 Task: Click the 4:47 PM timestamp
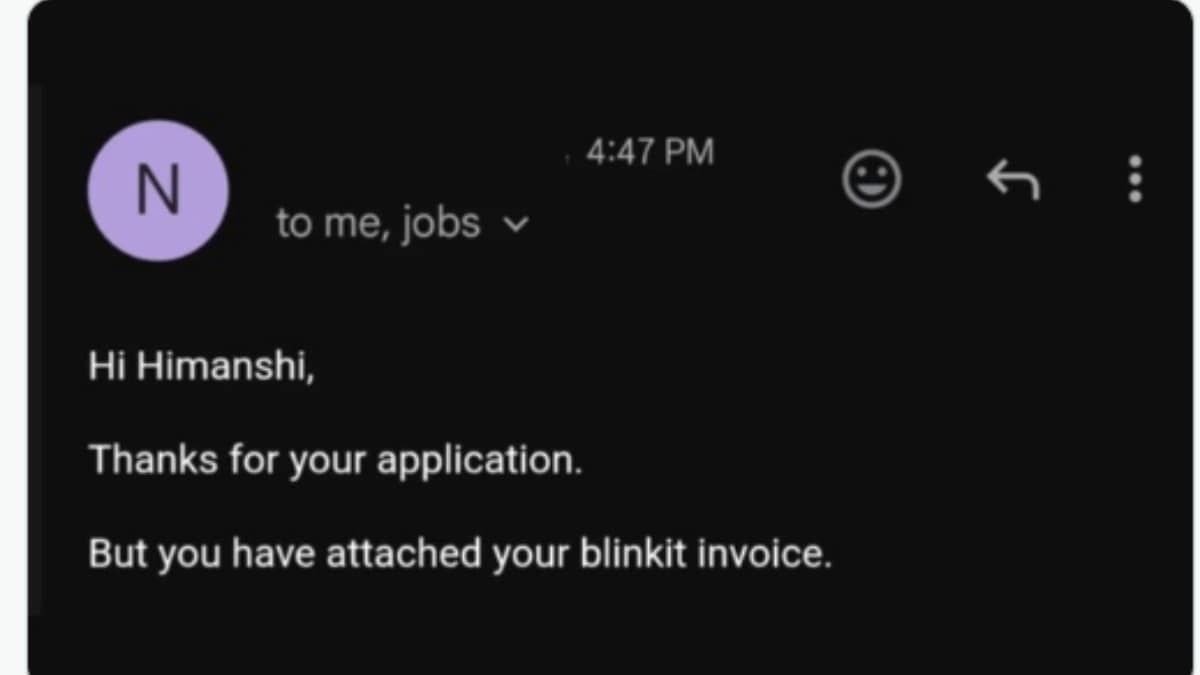pos(650,153)
